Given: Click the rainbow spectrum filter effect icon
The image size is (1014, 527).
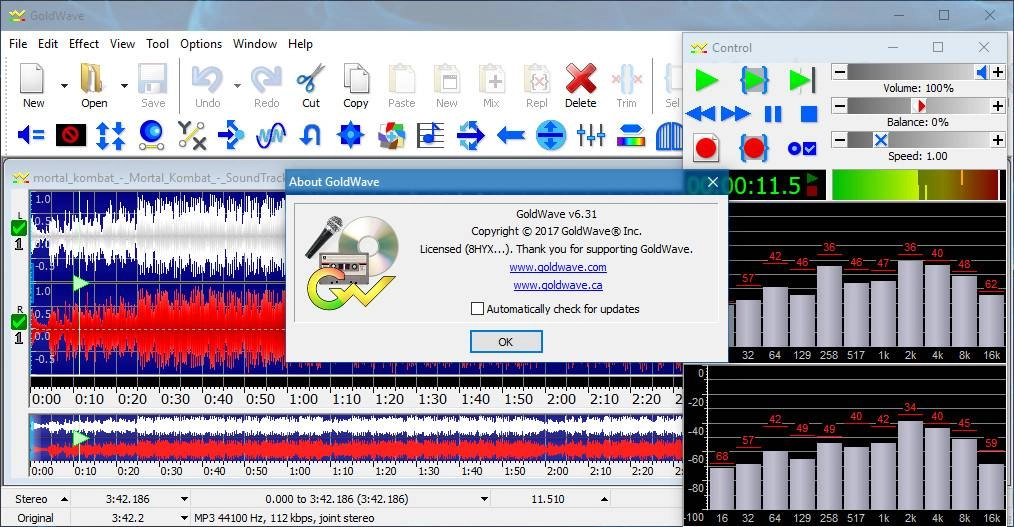Looking at the screenshot, I should coord(631,135).
